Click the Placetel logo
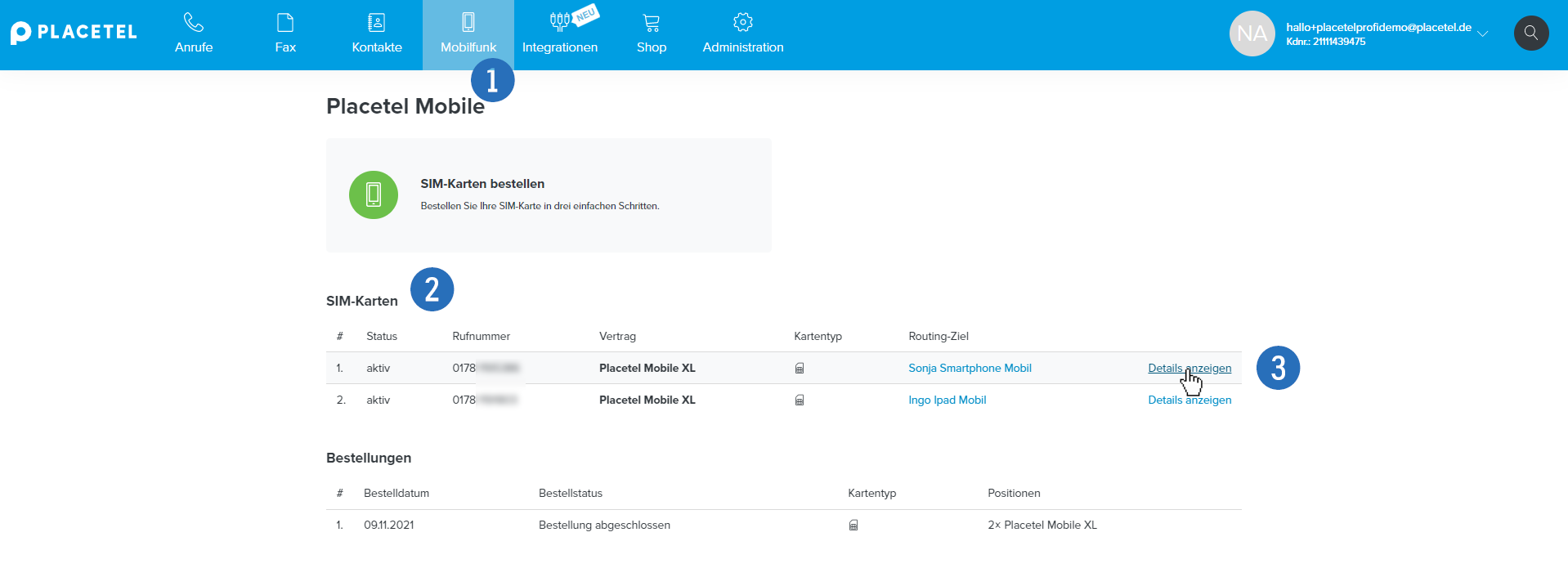 click(74, 33)
